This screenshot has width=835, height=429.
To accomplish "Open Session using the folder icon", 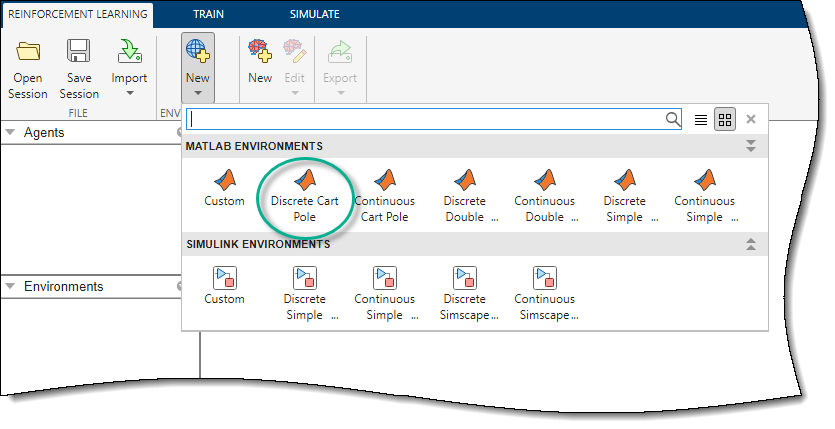I will [x=28, y=52].
